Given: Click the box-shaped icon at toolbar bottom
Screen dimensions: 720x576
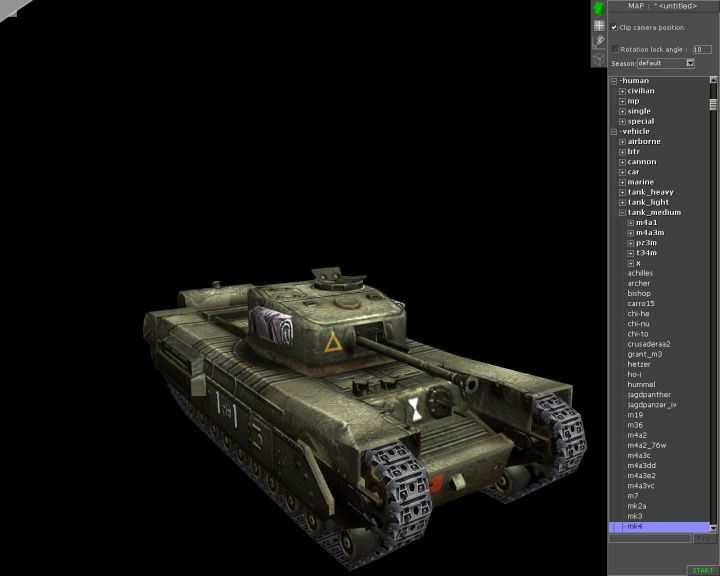Looking at the screenshot, I should [599, 58].
